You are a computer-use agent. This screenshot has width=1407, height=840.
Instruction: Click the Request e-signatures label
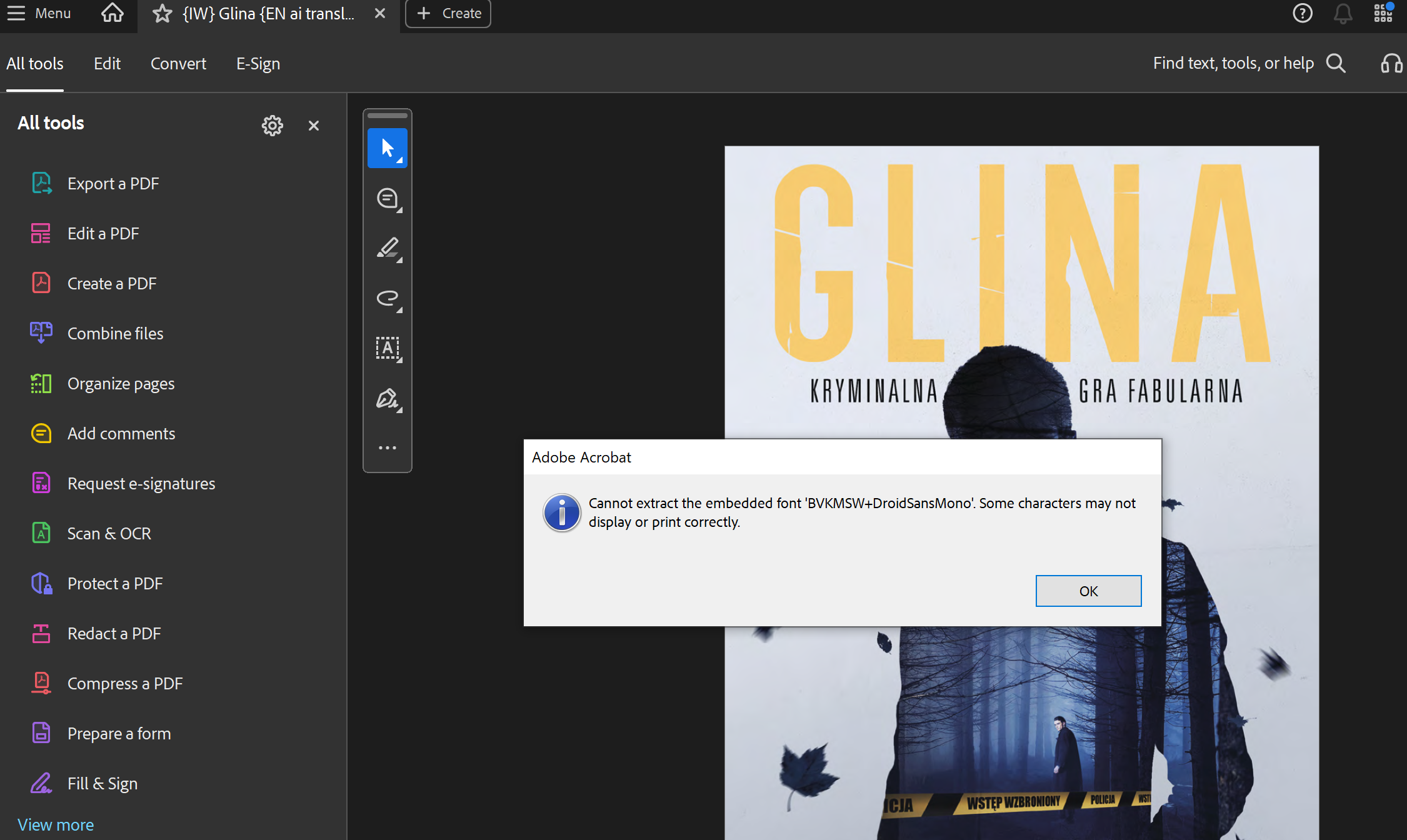pyautogui.click(x=141, y=483)
